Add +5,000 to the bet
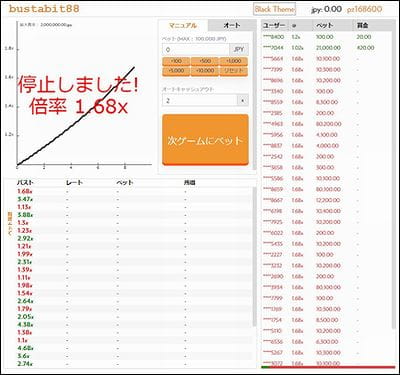The height and width of the screenshot is (375, 400). pos(176,71)
